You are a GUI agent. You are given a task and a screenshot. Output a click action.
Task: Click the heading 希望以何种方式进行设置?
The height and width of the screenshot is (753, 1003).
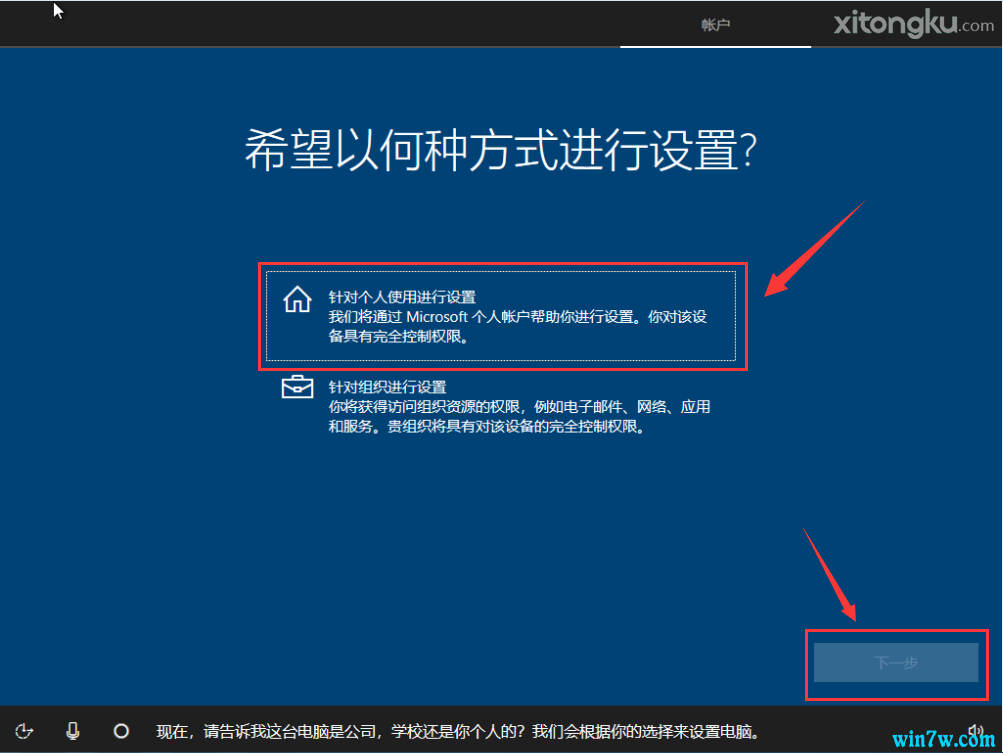click(x=501, y=150)
